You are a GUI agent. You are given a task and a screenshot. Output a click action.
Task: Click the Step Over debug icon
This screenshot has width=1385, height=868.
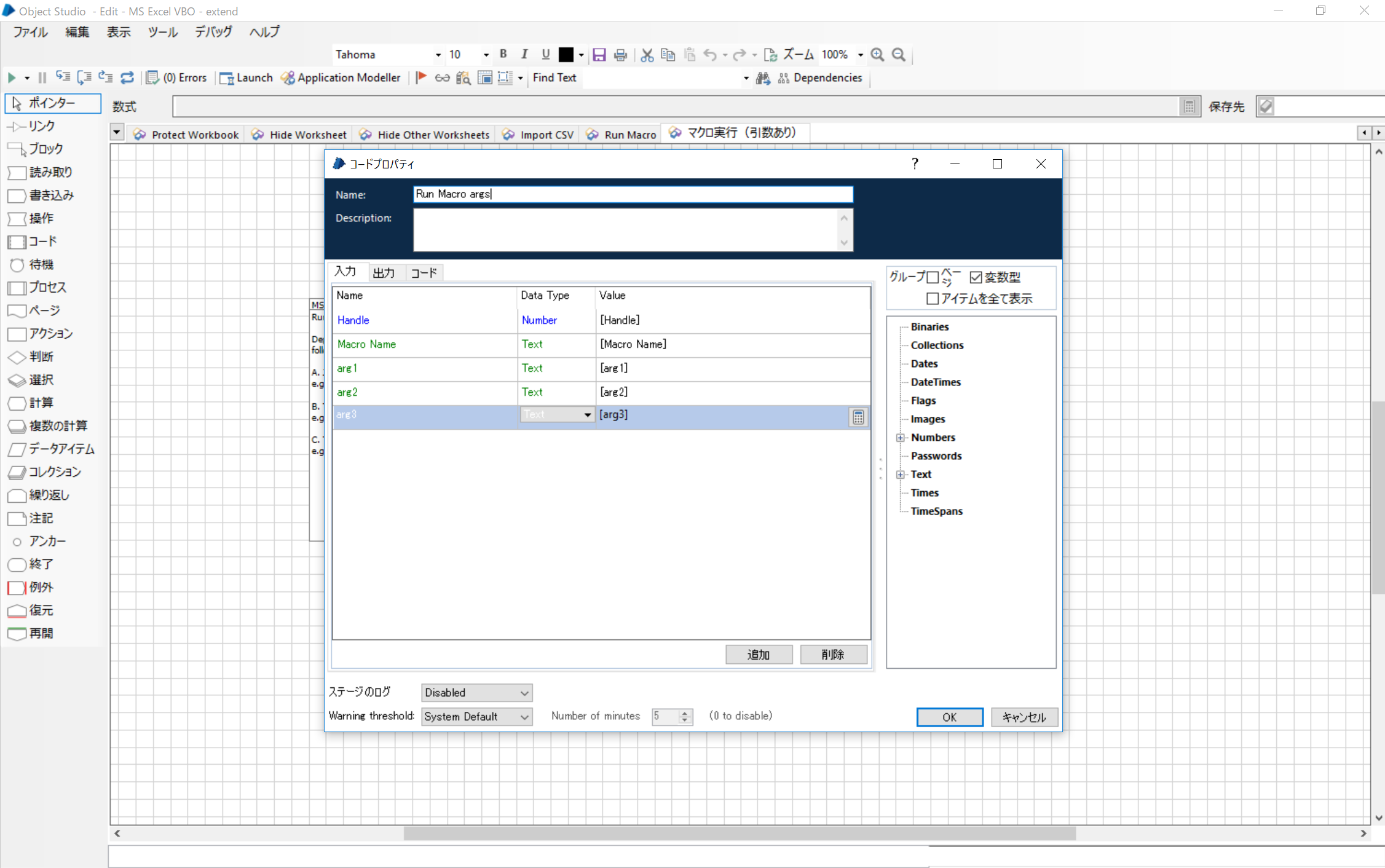84,77
